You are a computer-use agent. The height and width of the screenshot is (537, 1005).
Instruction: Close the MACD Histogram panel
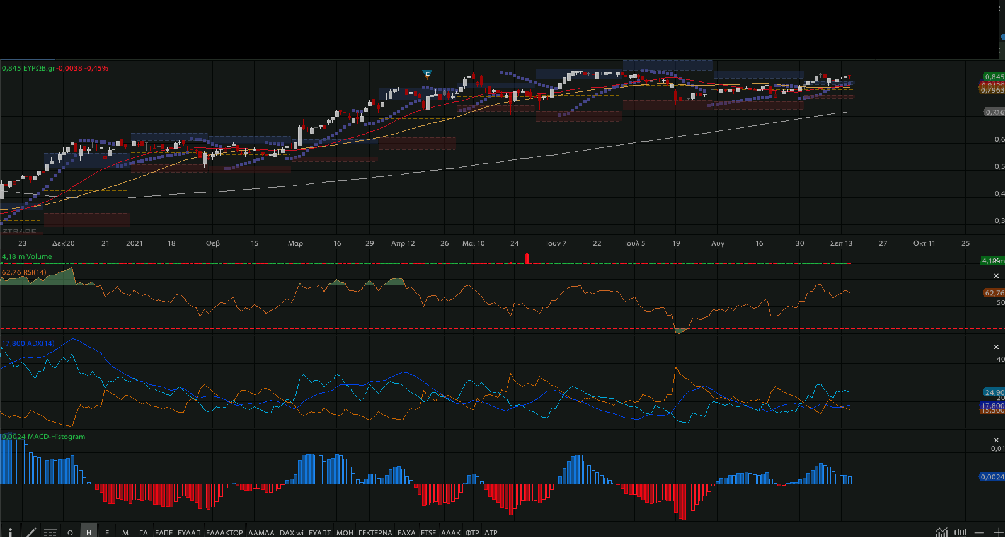(996, 439)
